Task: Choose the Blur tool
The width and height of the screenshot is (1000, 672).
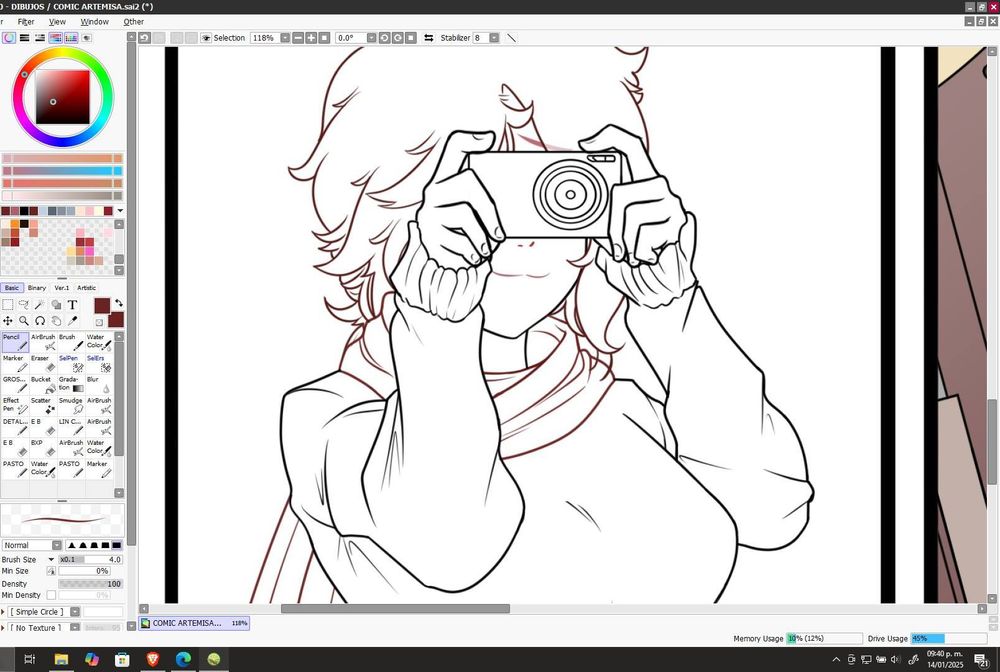Action: (99, 384)
